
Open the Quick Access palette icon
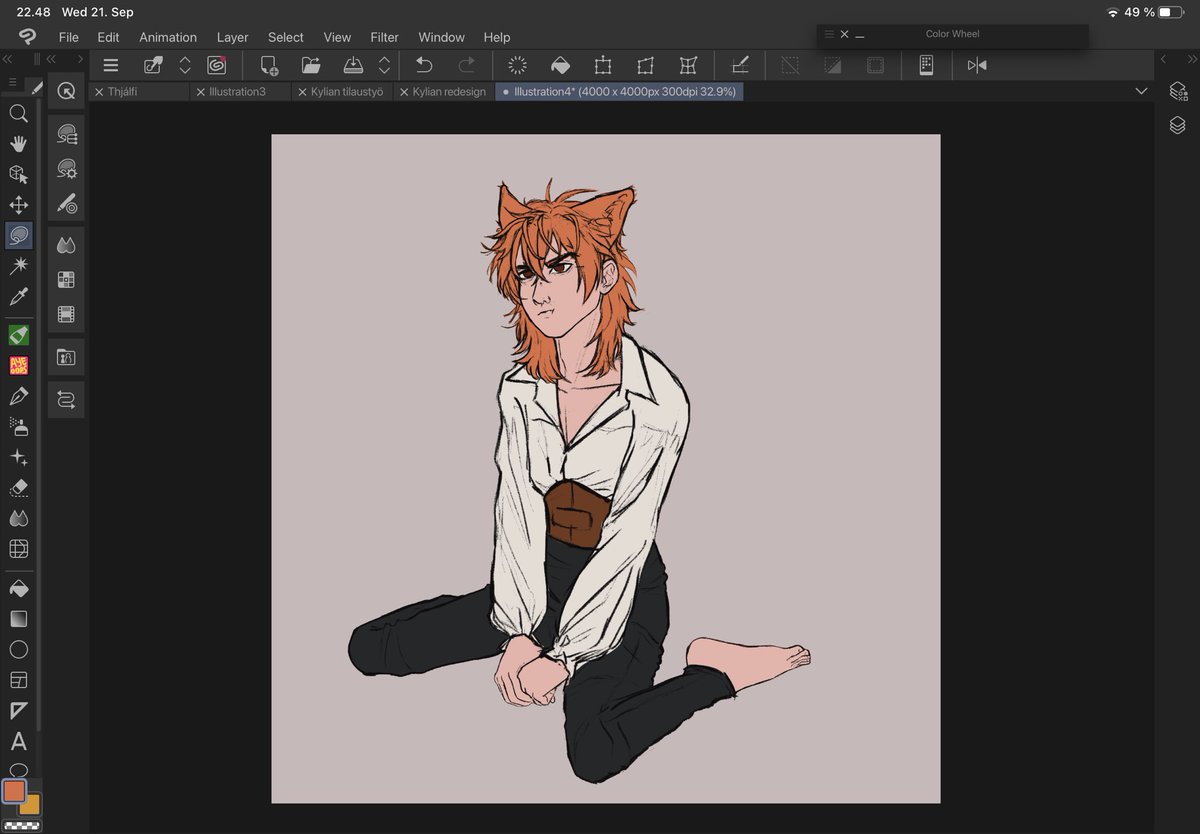(x=66, y=91)
